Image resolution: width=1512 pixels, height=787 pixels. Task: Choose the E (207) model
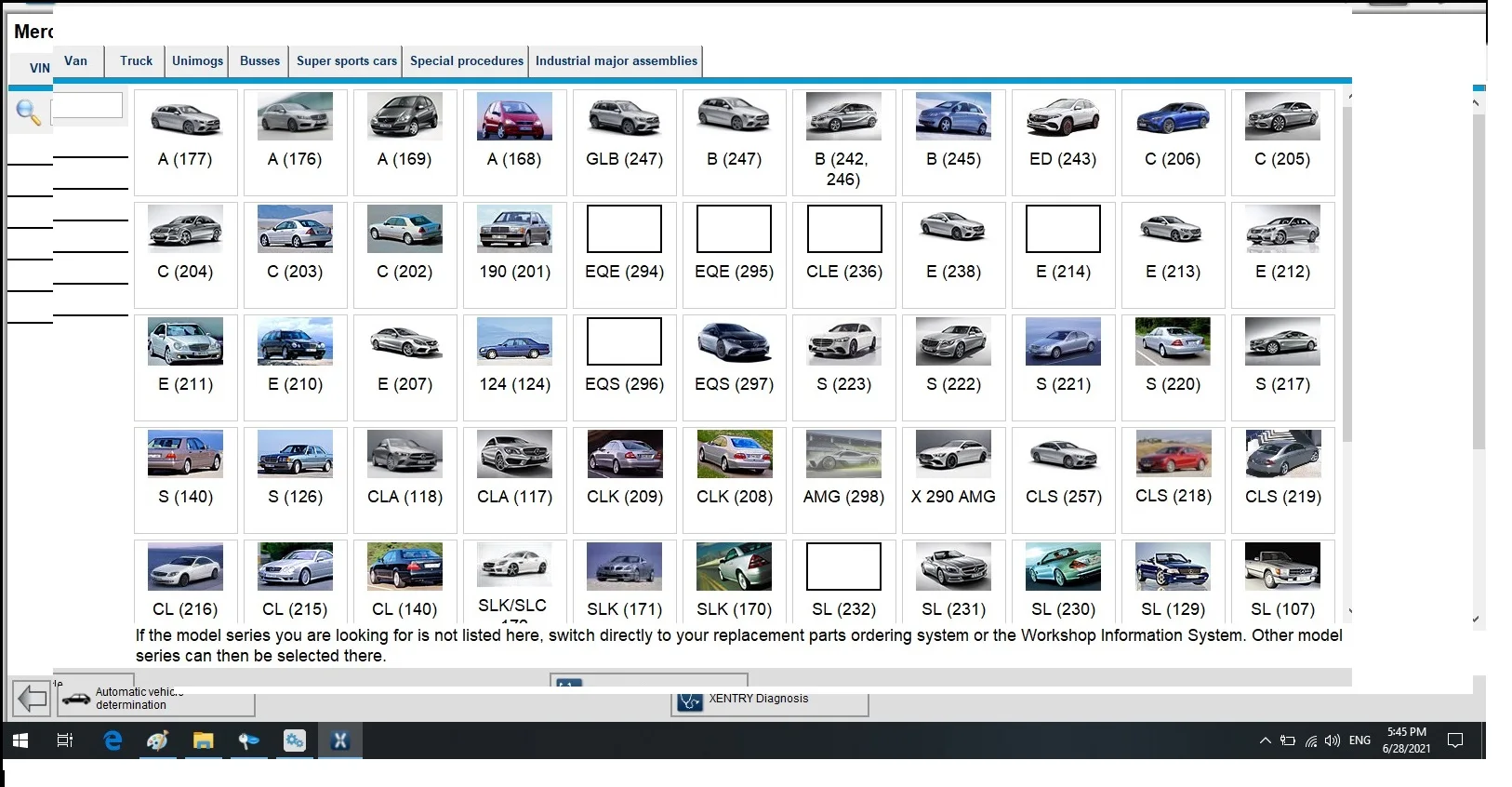tap(405, 367)
